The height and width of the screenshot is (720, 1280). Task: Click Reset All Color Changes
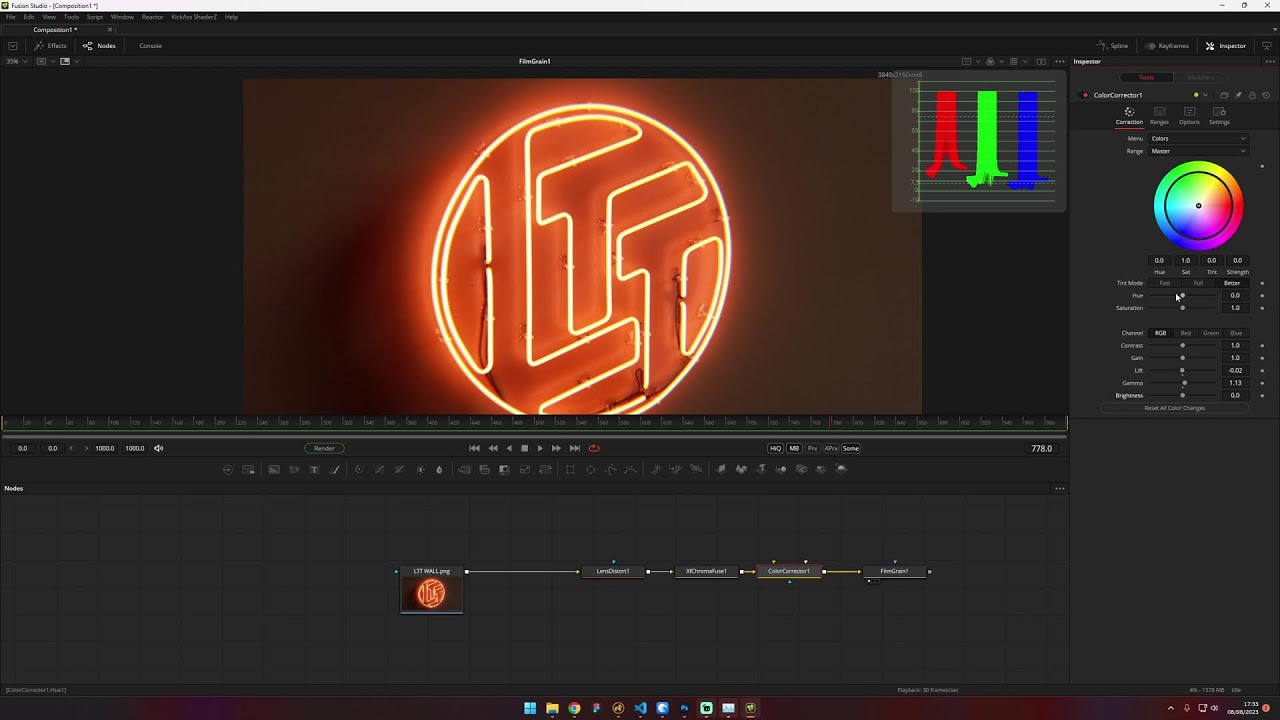pyautogui.click(x=1174, y=408)
